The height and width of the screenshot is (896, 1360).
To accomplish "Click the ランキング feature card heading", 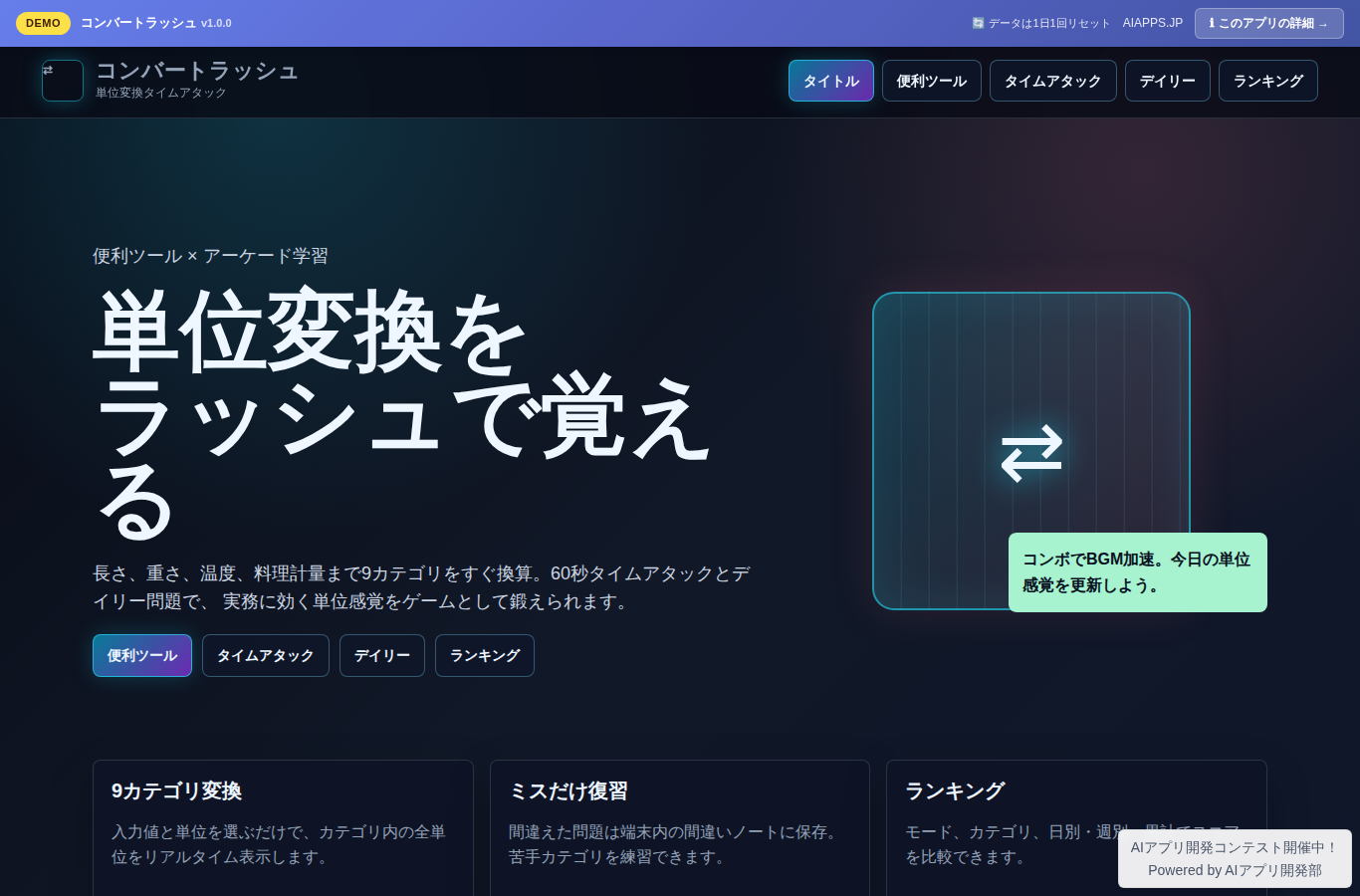I will pyautogui.click(x=955, y=790).
